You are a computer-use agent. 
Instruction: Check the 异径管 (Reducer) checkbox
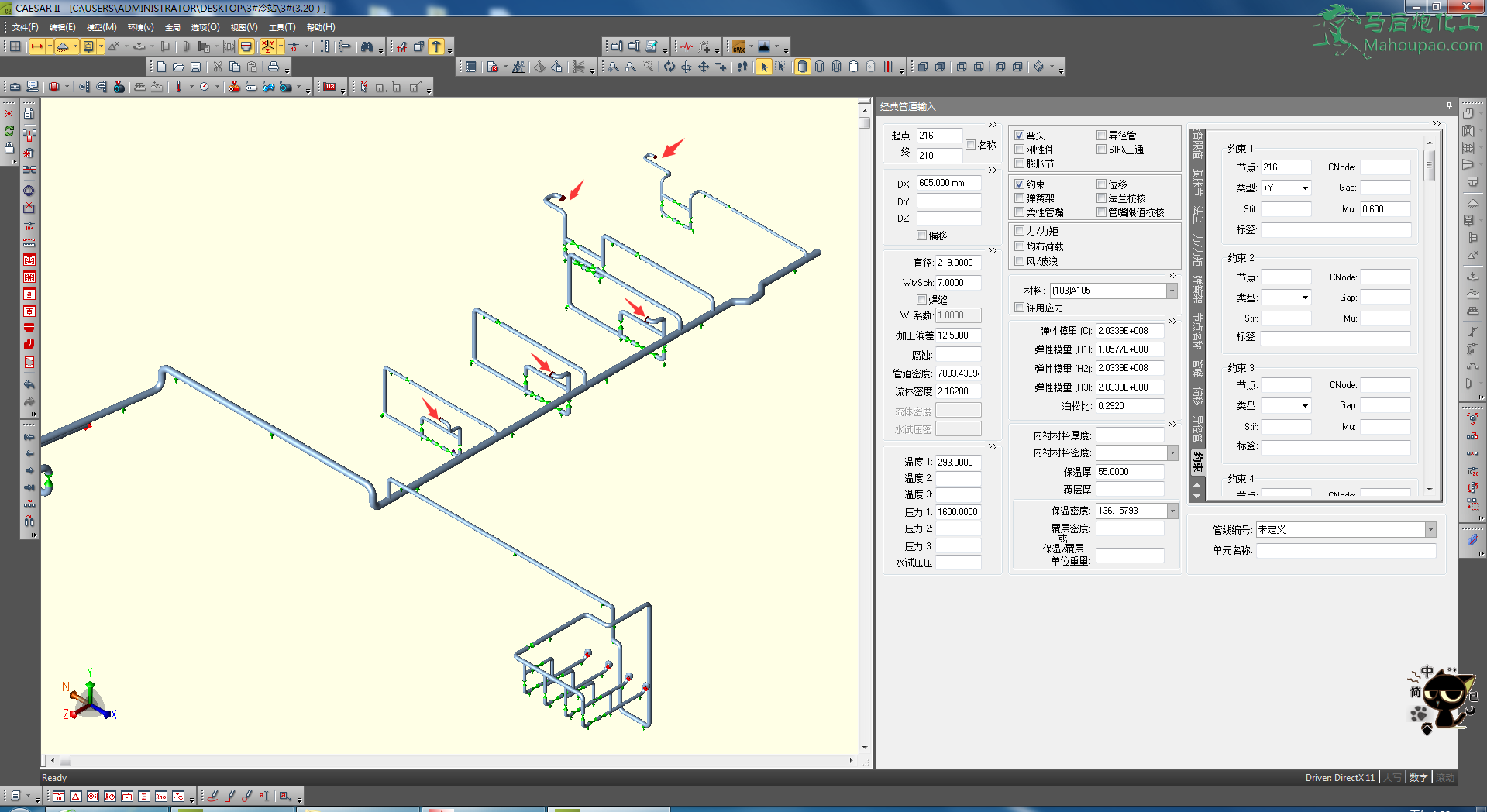(1101, 136)
